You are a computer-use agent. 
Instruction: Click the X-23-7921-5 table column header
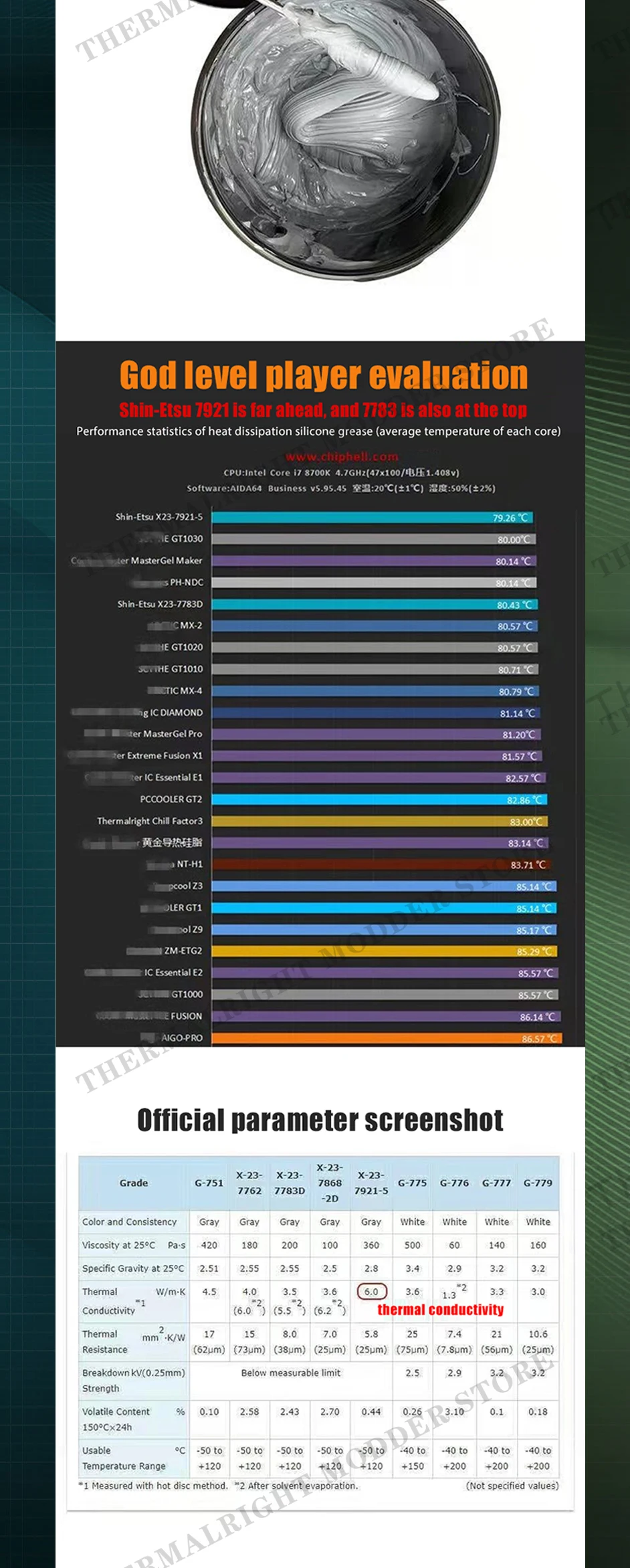click(x=371, y=1183)
